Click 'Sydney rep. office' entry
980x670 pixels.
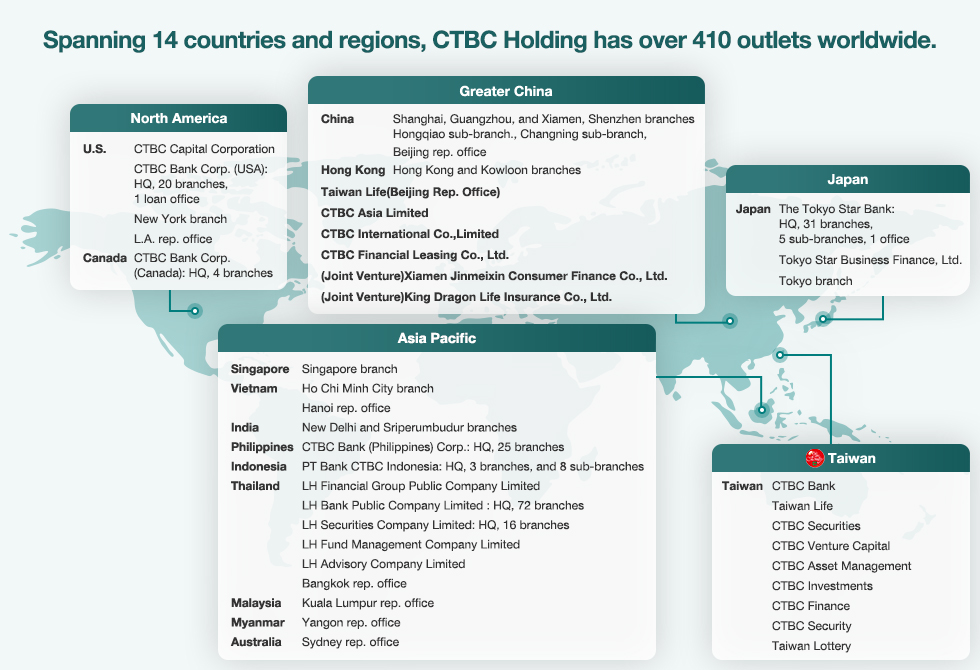[350, 642]
